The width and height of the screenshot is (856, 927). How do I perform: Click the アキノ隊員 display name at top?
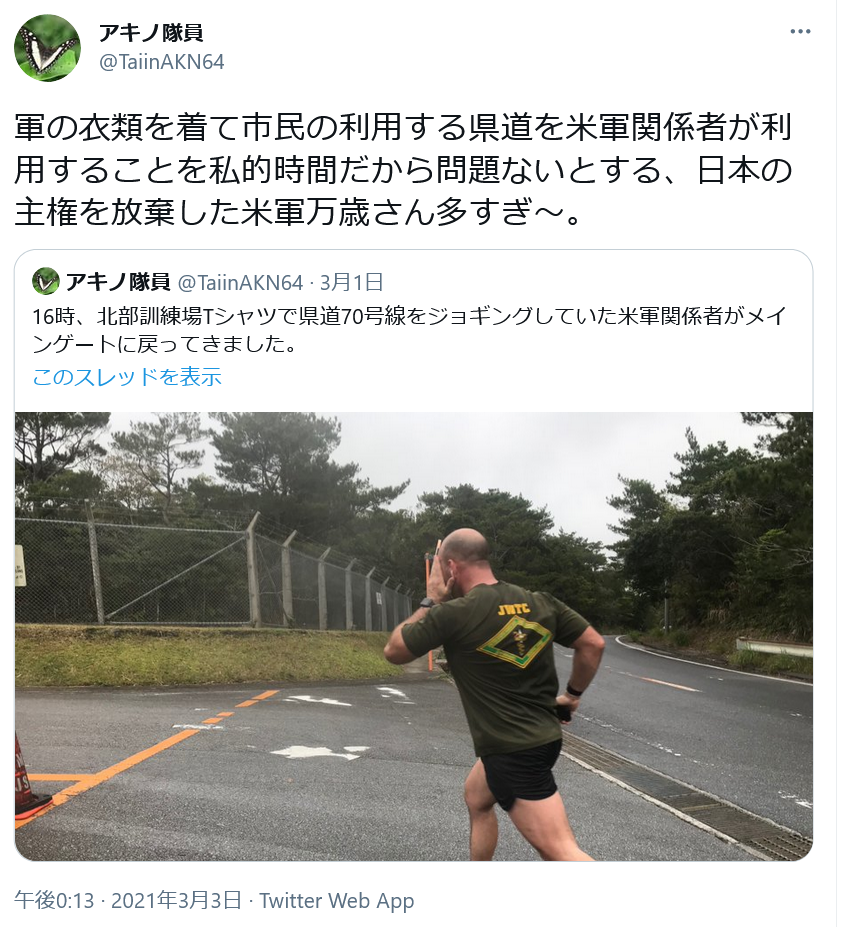(x=151, y=33)
